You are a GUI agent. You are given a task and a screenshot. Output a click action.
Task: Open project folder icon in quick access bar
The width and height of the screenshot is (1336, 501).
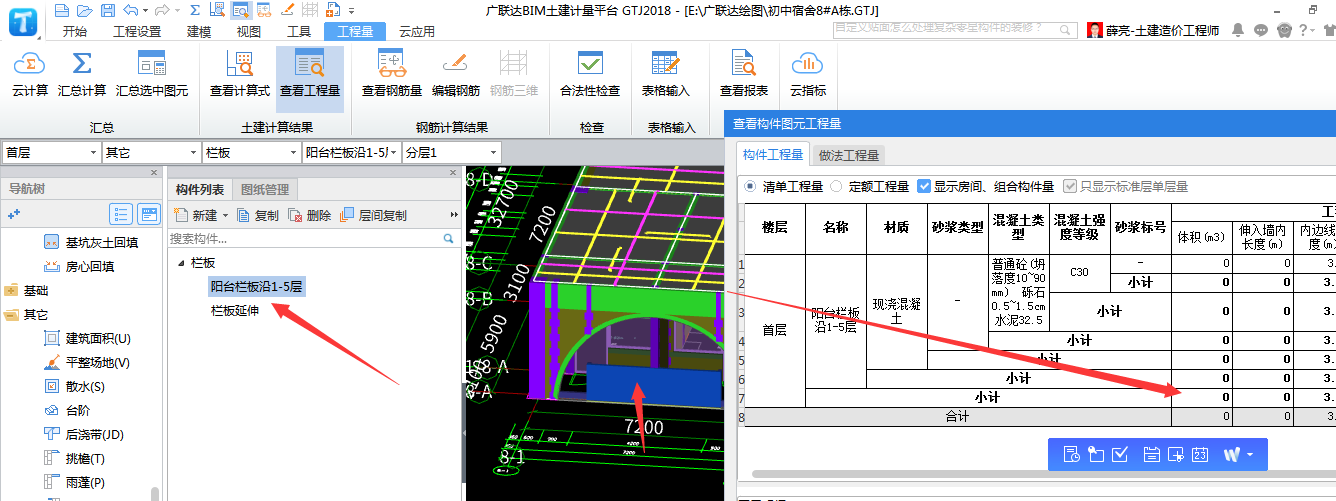point(83,10)
